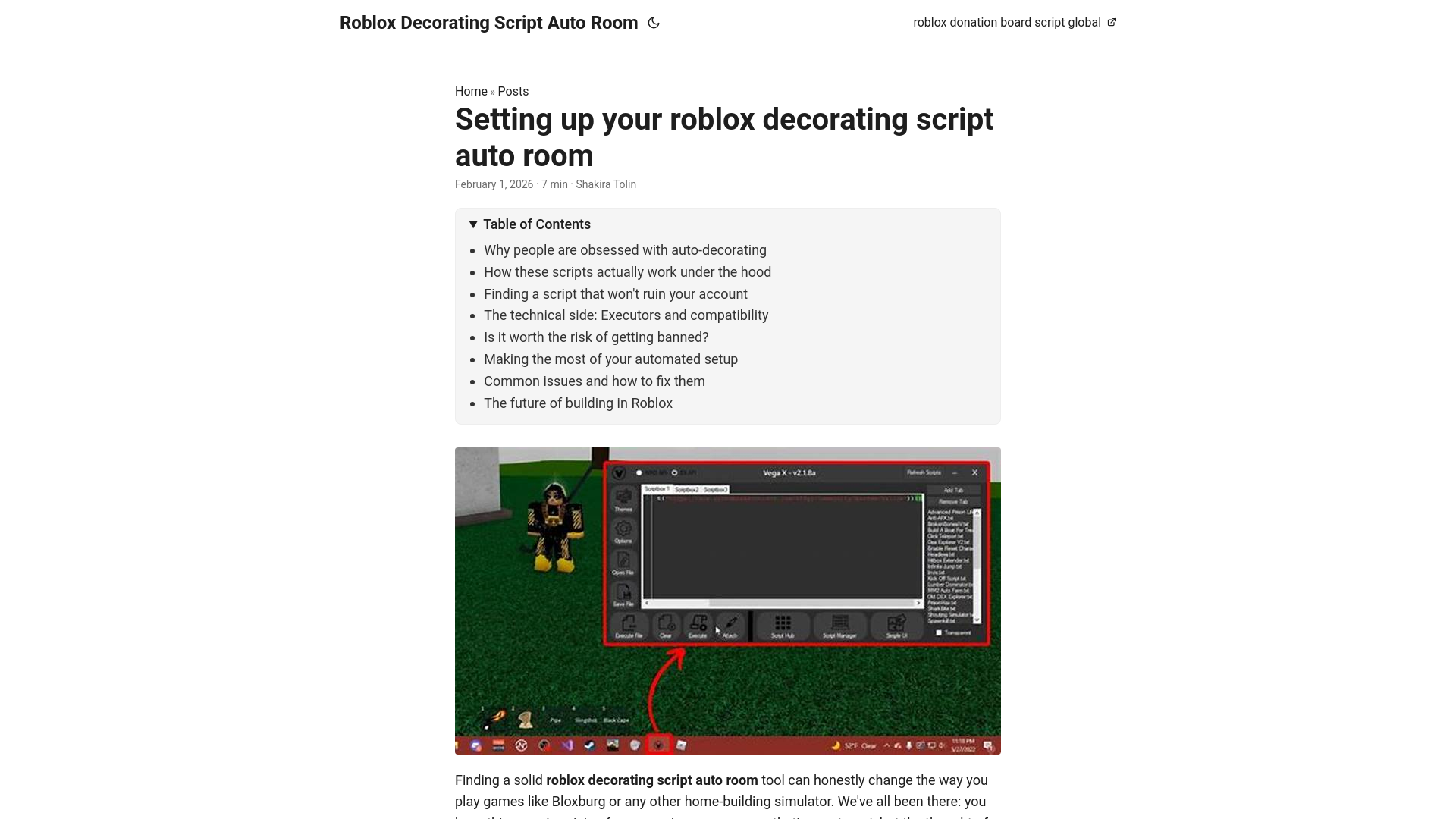The image size is (1456, 819).
Task: Go to Home breadcrumb
Action: 471,91
